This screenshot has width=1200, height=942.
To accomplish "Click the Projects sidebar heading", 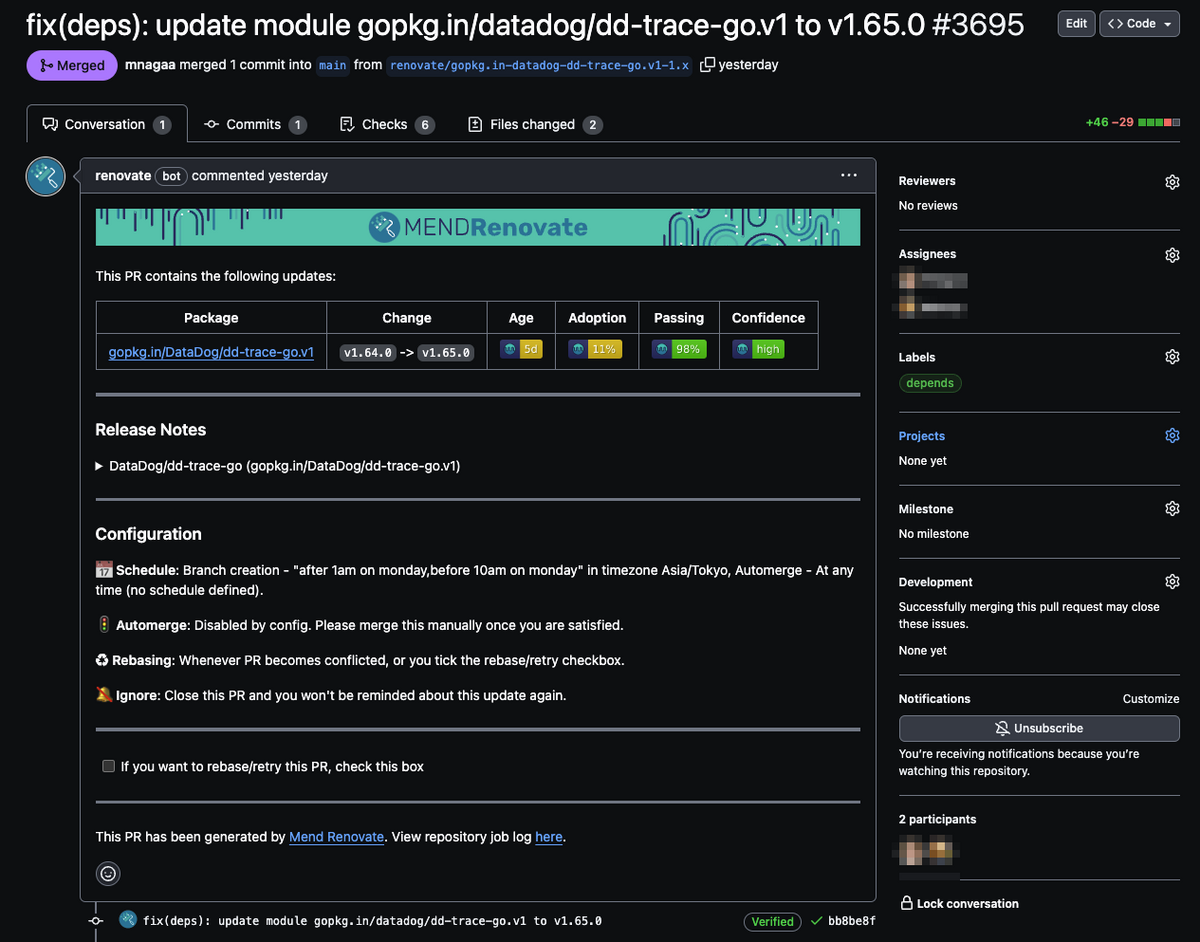I will tap(922, 436).
